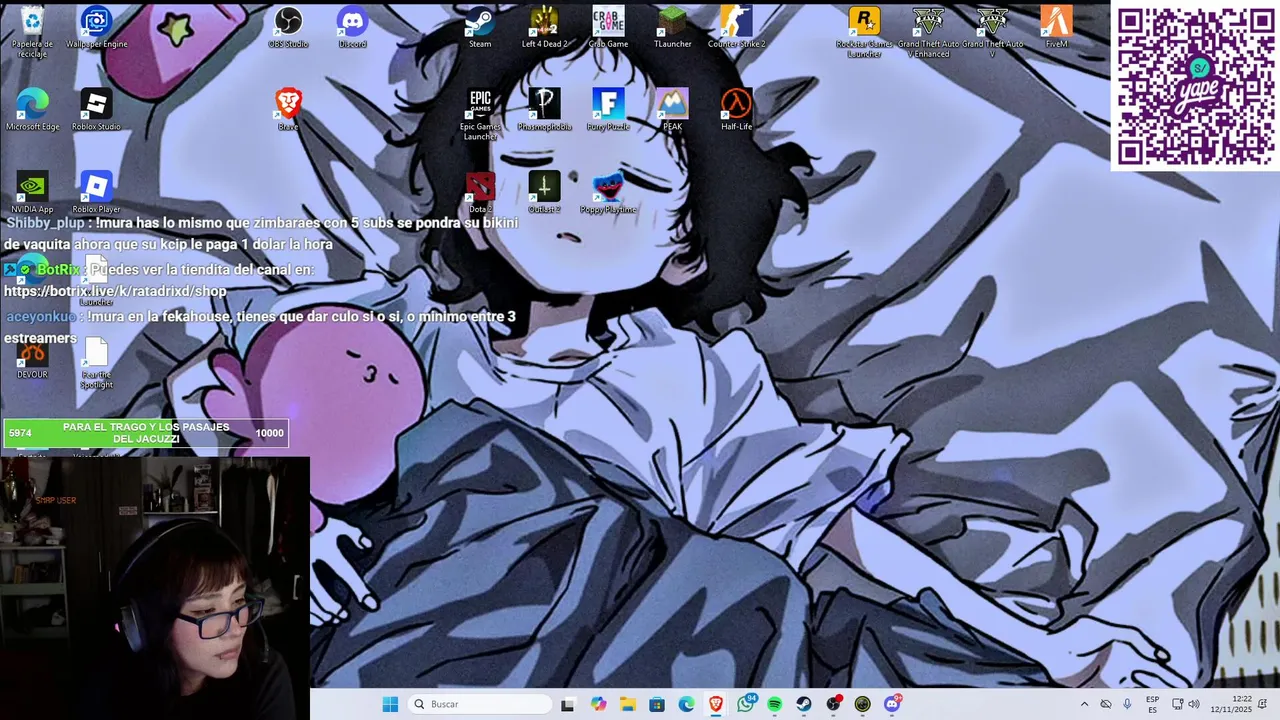Click the streamer webcam overlay
The width and height of the screenshot is (1280, 720).
(x=155, y=588)
